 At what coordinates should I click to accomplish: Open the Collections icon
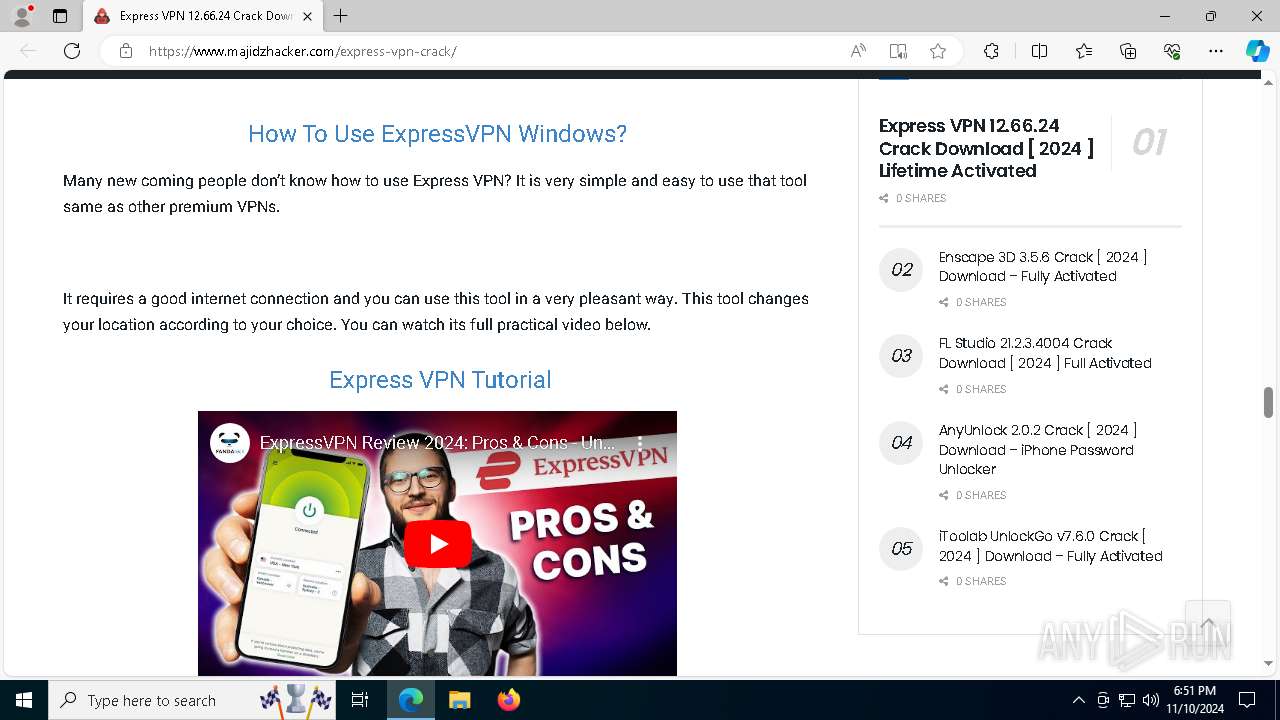click(x=1128, y=51)
